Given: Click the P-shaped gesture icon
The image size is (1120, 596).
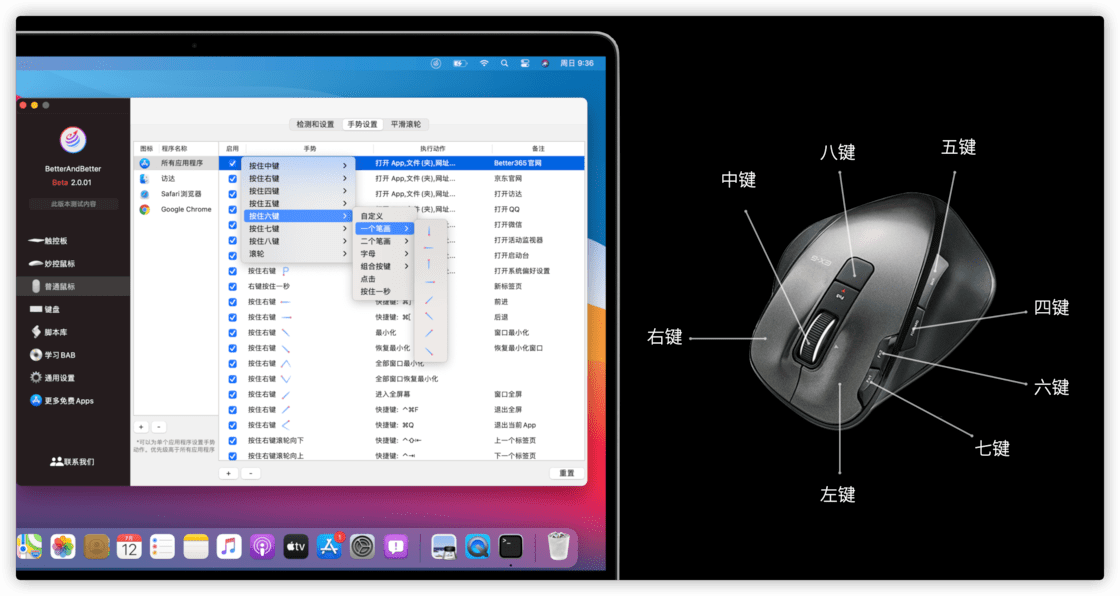Looking at the screenshot, I should click(x=286, y=271).
